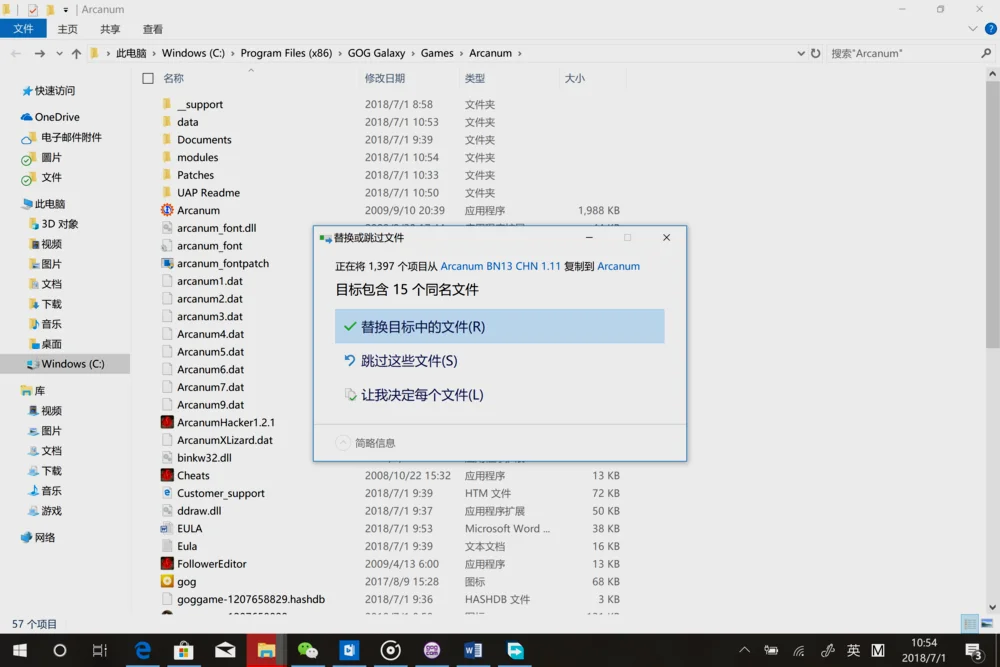Image resolution: width=1000 pixels, height=667 pixels.
Task: Open WeChat from the taskbar
Action: (307, 650)
